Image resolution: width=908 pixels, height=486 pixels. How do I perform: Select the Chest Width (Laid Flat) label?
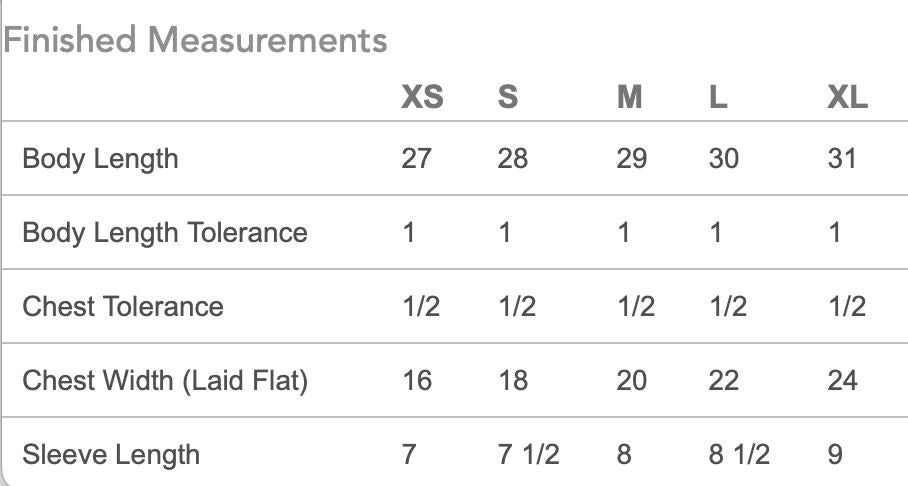click(165, 381)
